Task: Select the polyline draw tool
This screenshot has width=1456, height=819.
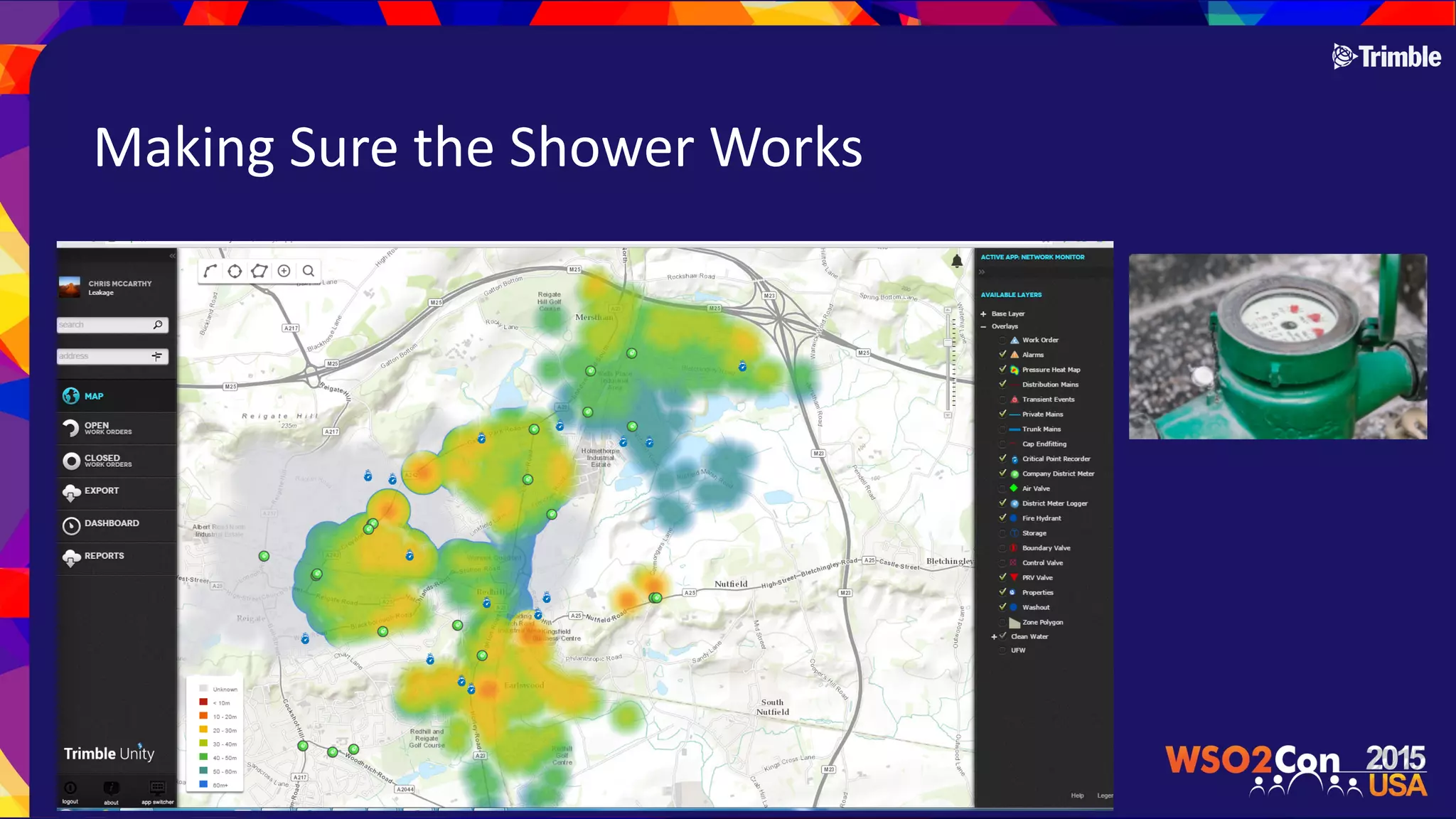Action: tap(210, 271)
